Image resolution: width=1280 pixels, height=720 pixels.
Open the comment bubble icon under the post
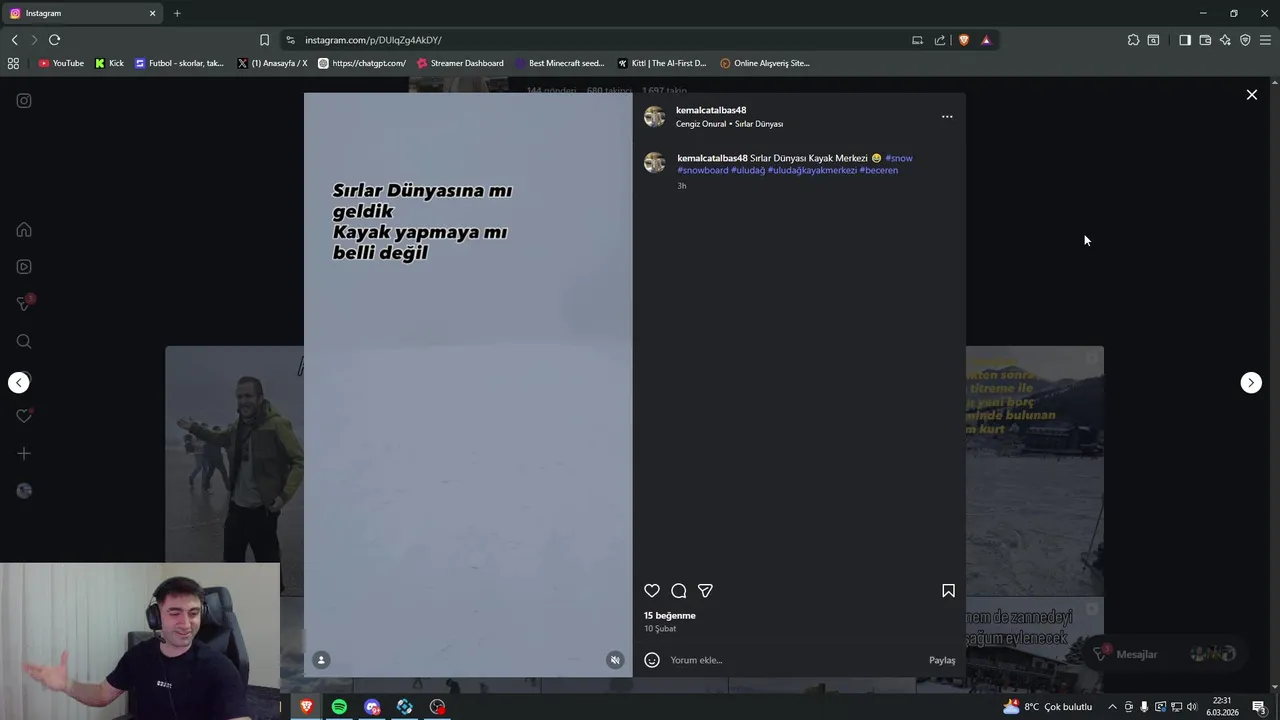click(679, 591)
